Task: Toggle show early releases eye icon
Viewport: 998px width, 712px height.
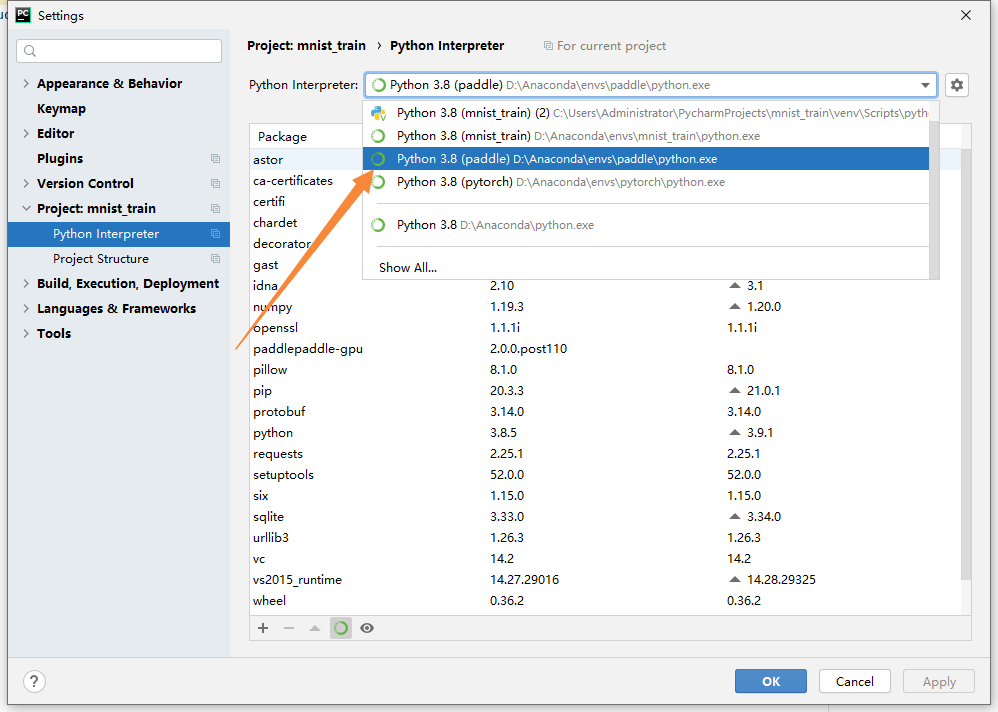Action: (x=367, y=628)
